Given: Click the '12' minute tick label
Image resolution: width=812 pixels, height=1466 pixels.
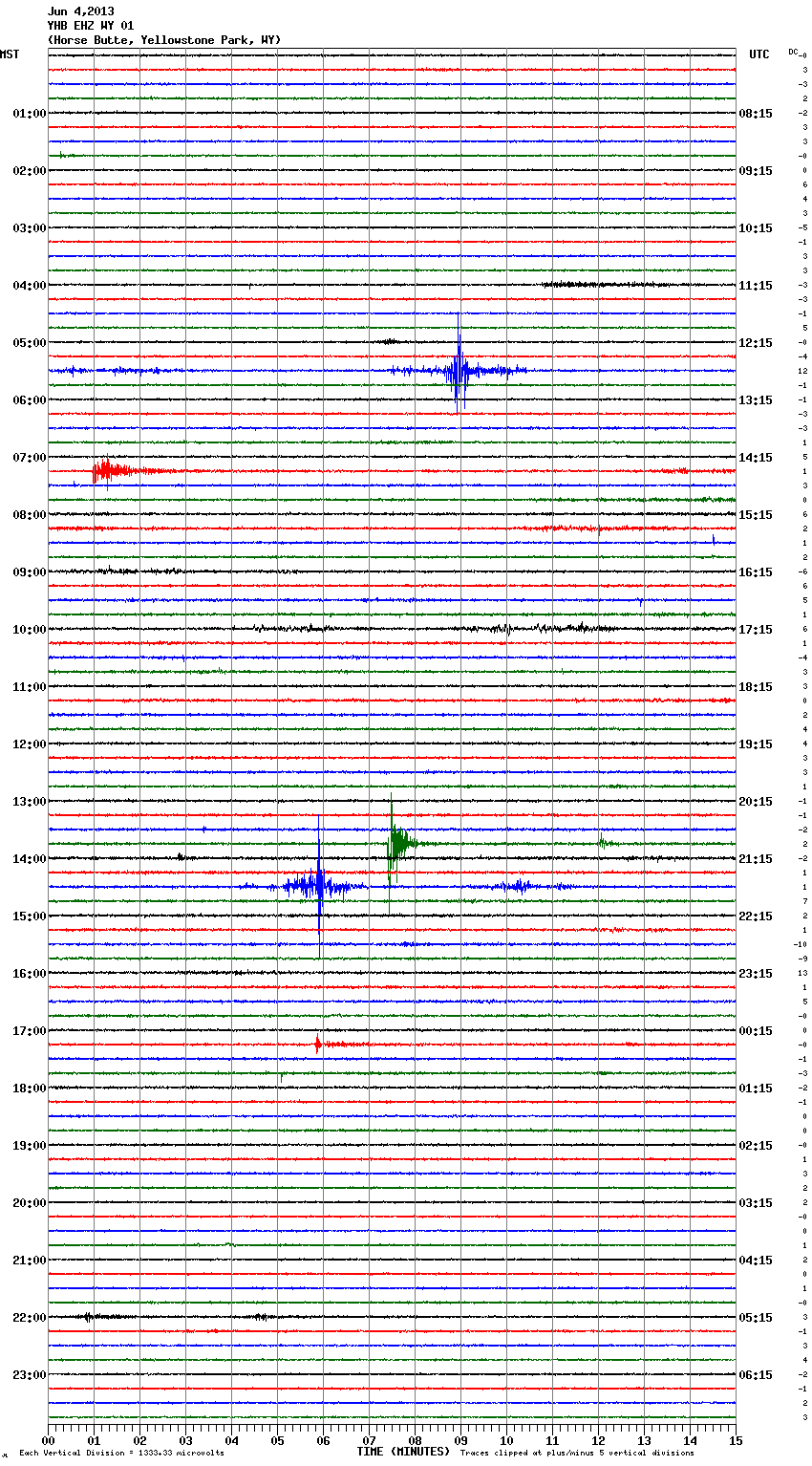Looking at the screenshot, I should (x=598, y=1441).
